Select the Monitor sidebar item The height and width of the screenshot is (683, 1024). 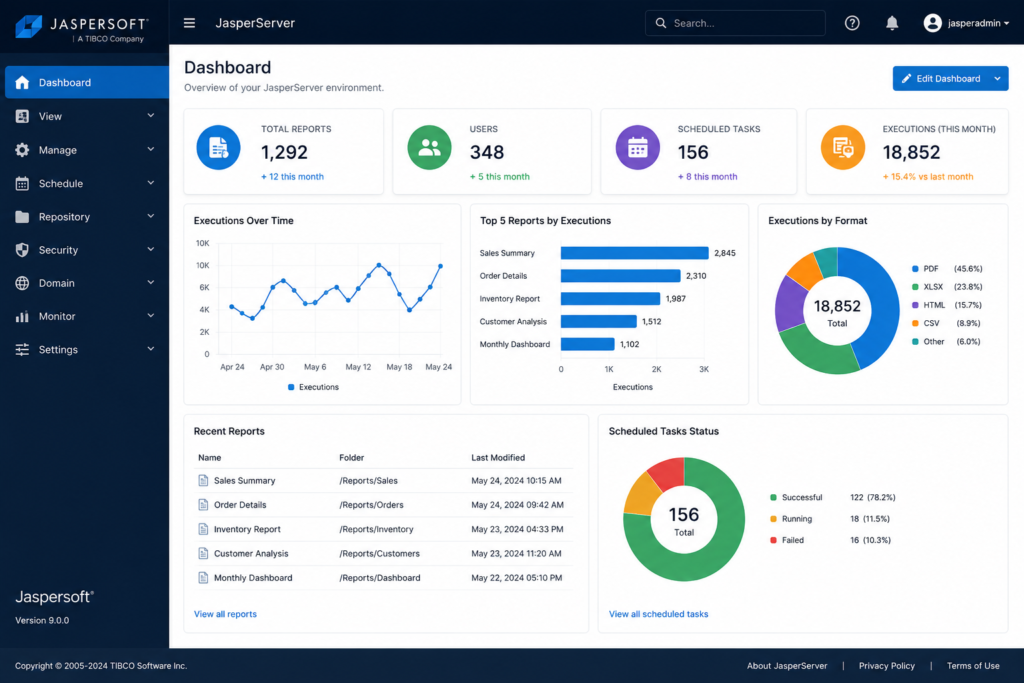tap(87, 316)
